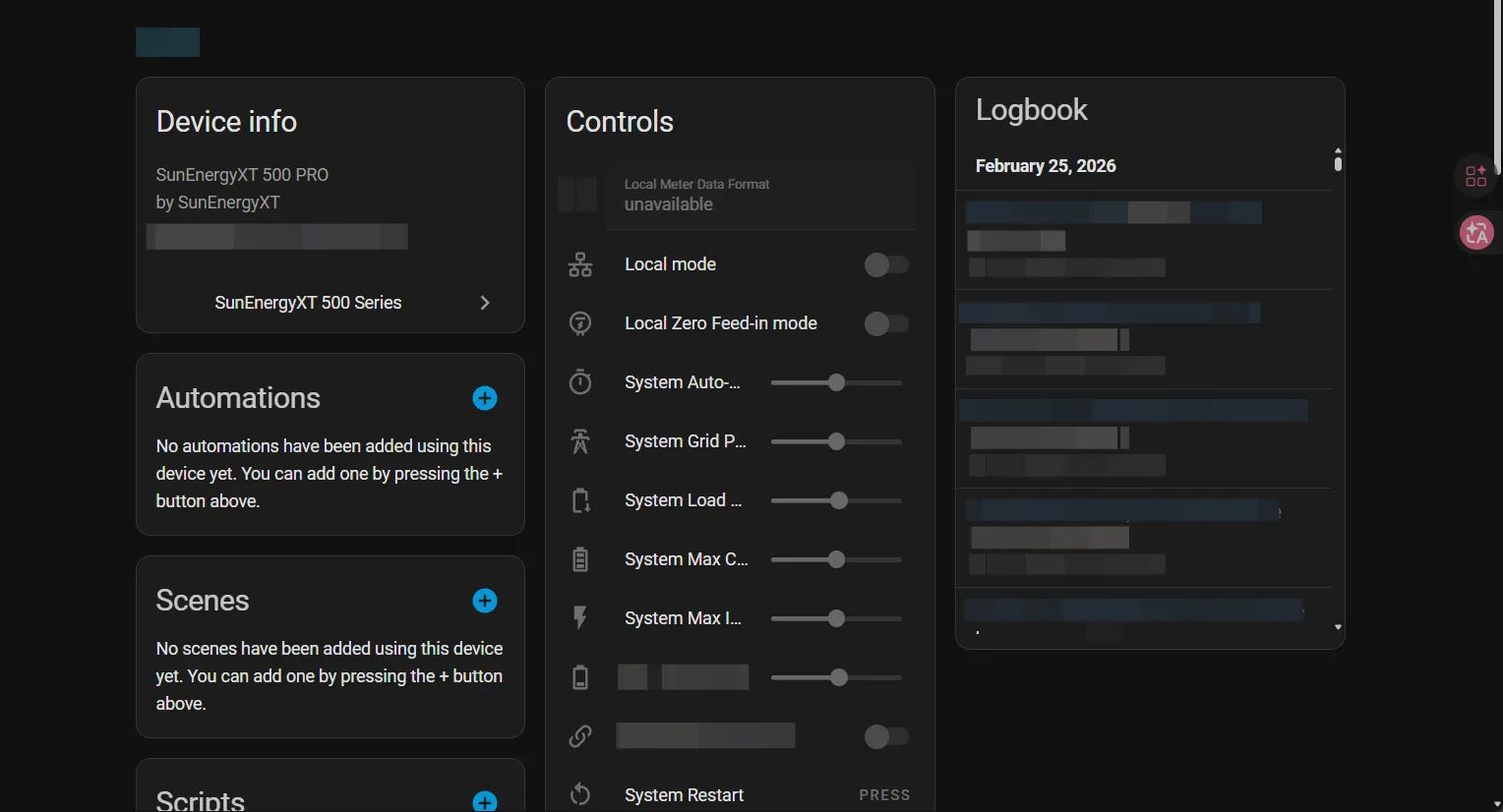This screenshot has width=1503, height=812.
Task: Add a new automation with plus button
Action: (x=485, y=398)
